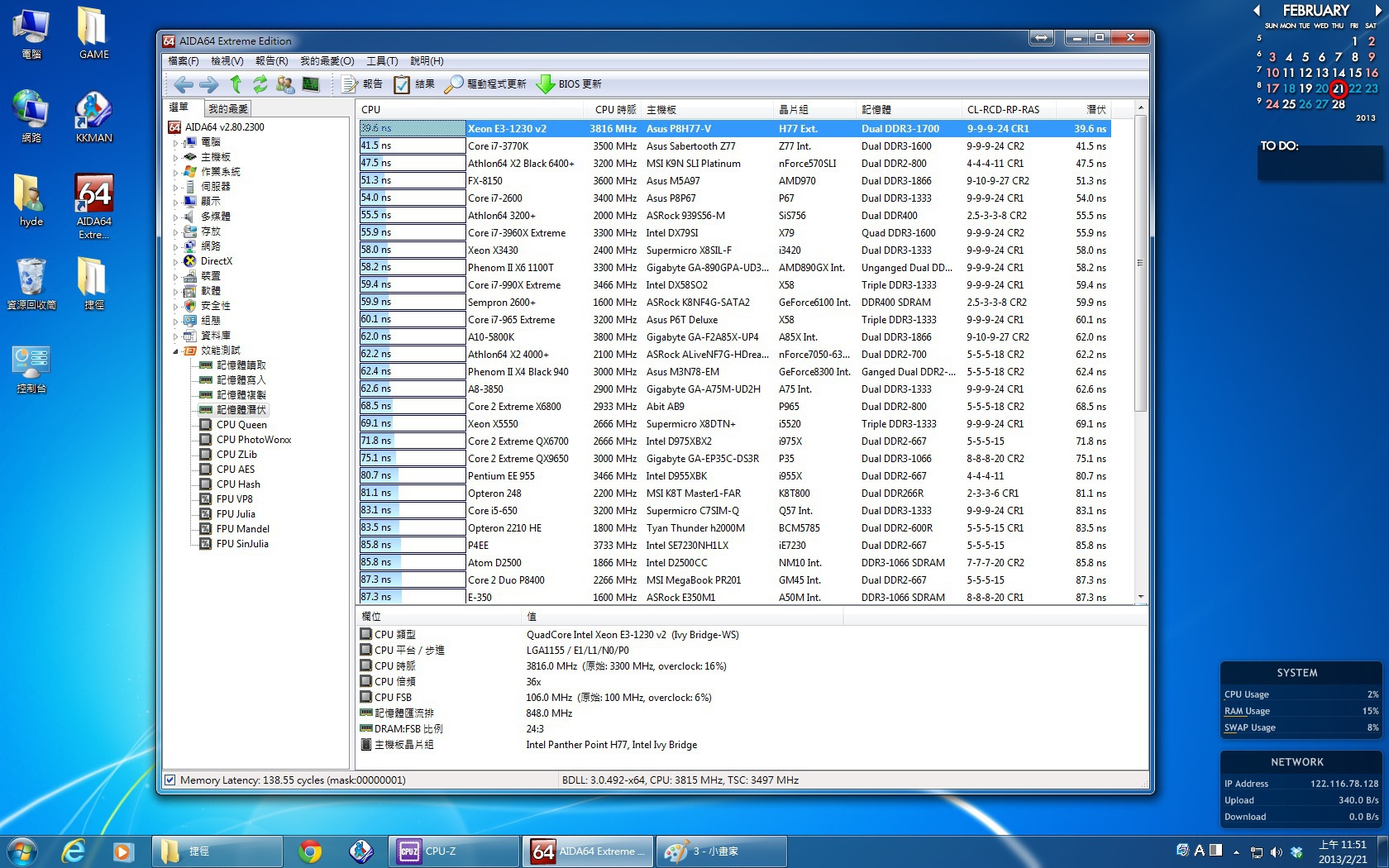Image resolution: width=1389 pixels, height=868 pixels.
Task: Open 結果 from the toolbar
Action: 414,84
